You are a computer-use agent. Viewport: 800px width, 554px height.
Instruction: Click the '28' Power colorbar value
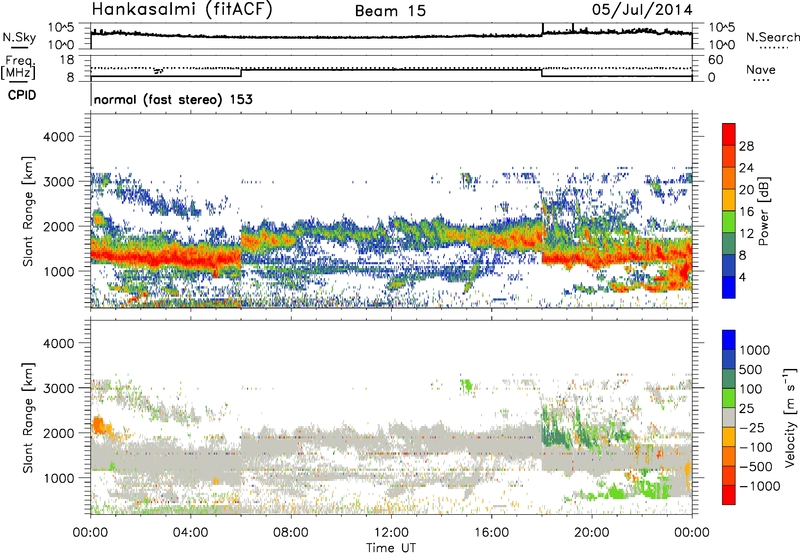(746, 146)
